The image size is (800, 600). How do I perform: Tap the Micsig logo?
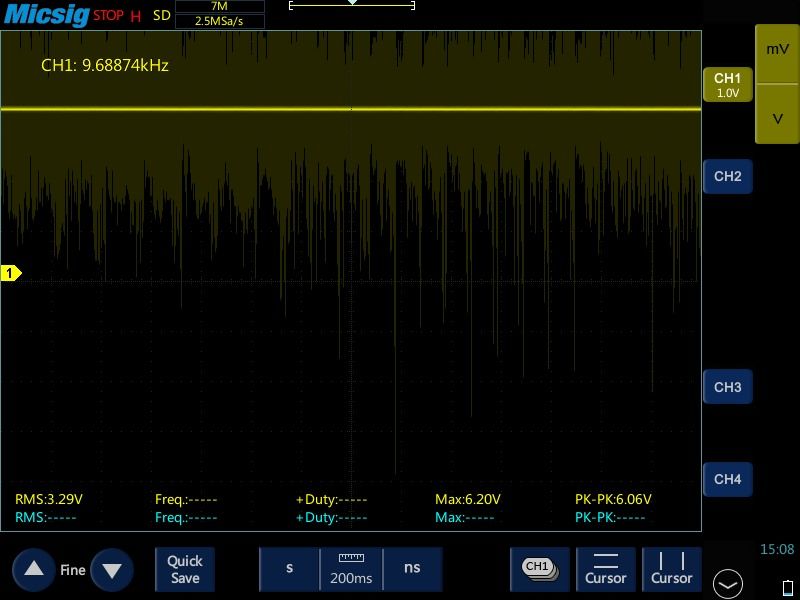pyautogui.click(x=46, y=14)
